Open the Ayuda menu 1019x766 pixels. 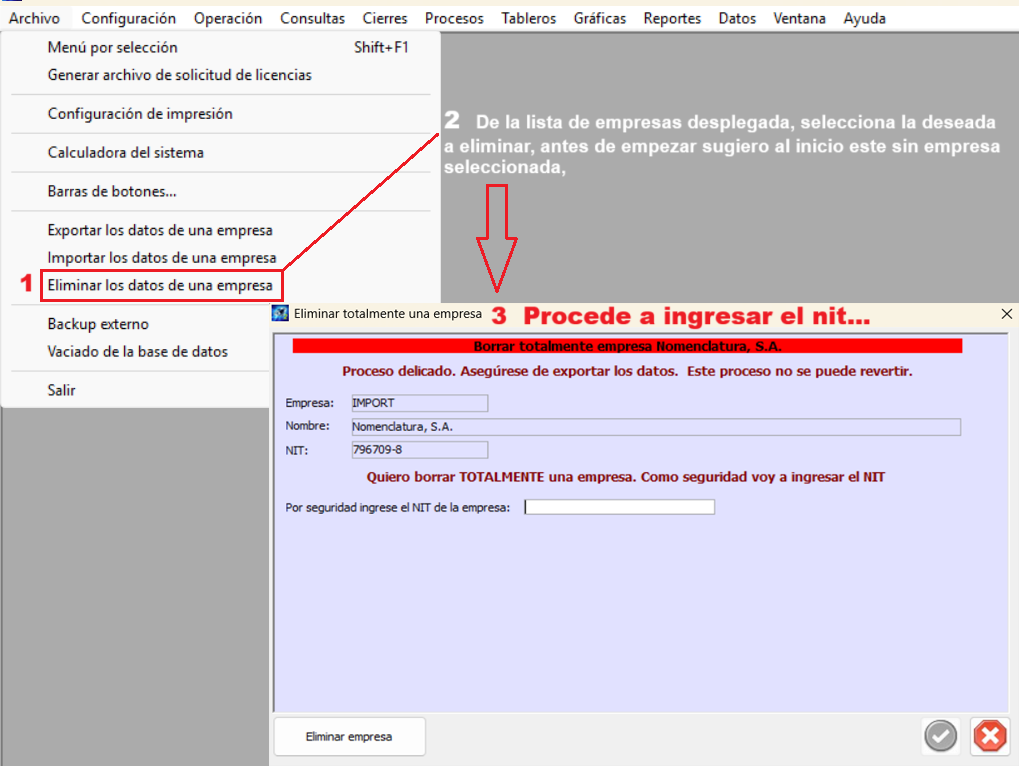[x=864, y=18]
